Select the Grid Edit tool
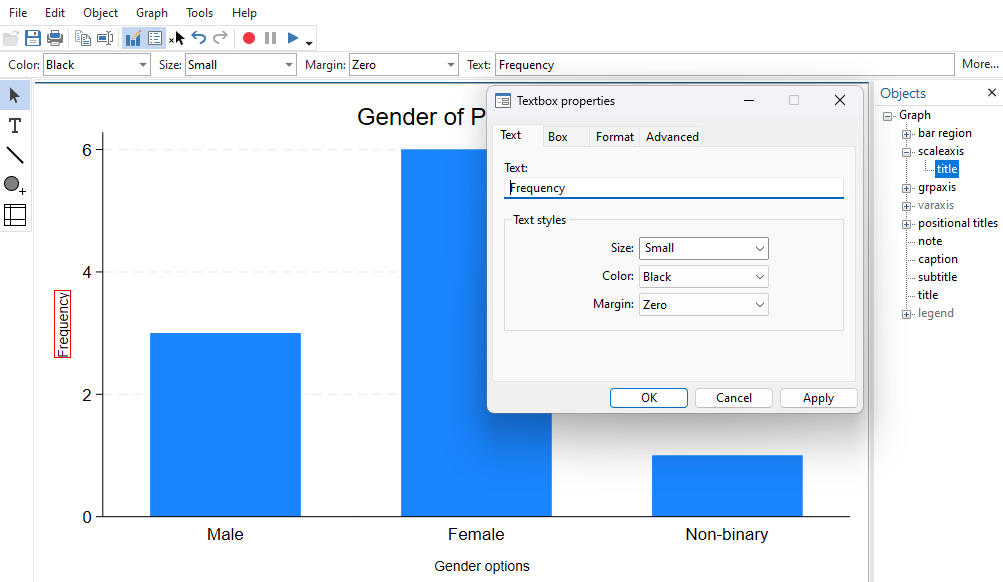The image size is (1003, 582). pyautogui.click(x=15, y=215)
